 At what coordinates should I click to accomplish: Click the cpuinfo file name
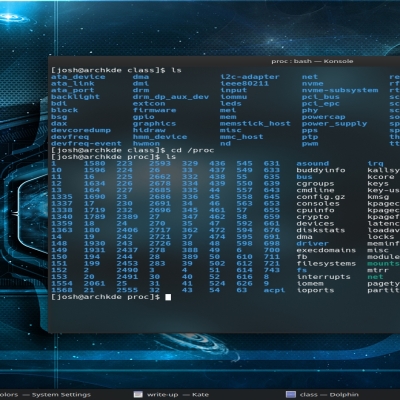pos(315,210)
